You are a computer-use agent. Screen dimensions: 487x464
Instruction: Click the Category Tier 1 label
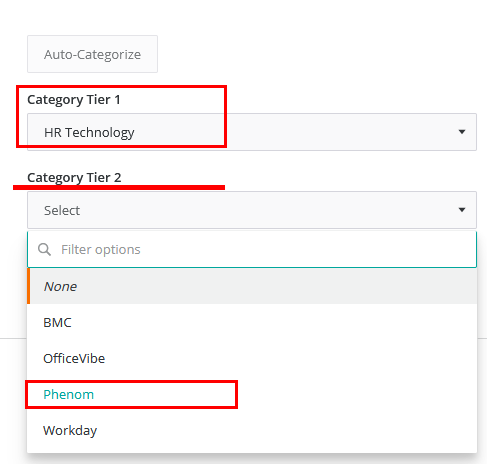click(x=74, y=100)
